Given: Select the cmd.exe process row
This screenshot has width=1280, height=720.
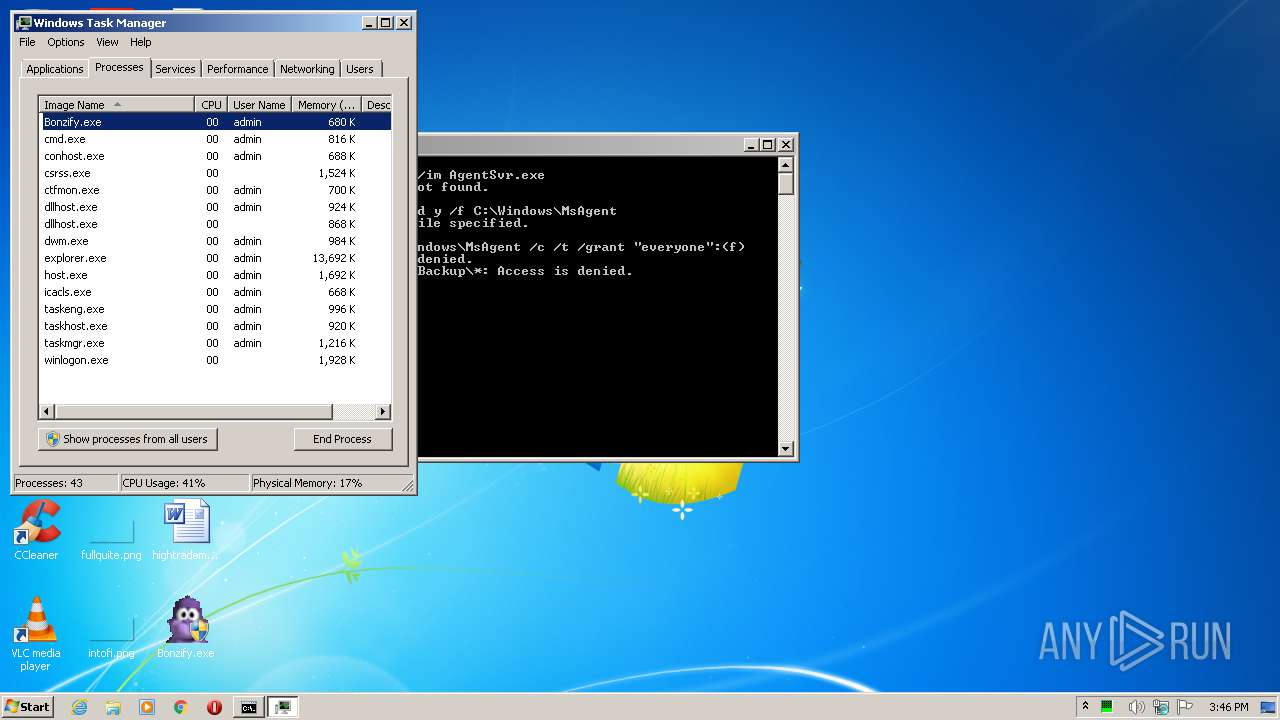Looking at the screenshot, I should pos(215,139).
